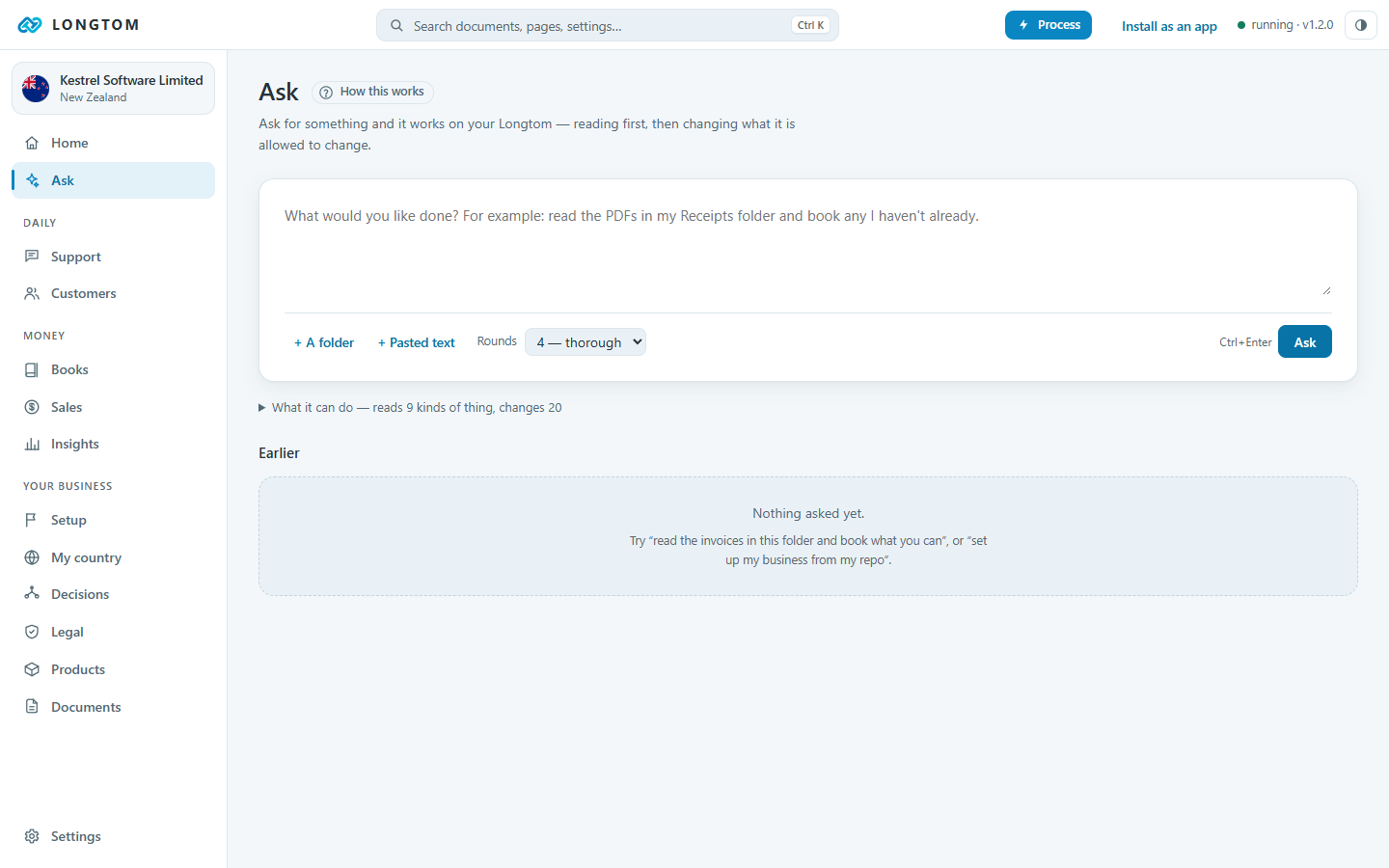Click the Documents file icon

[32, 707]
